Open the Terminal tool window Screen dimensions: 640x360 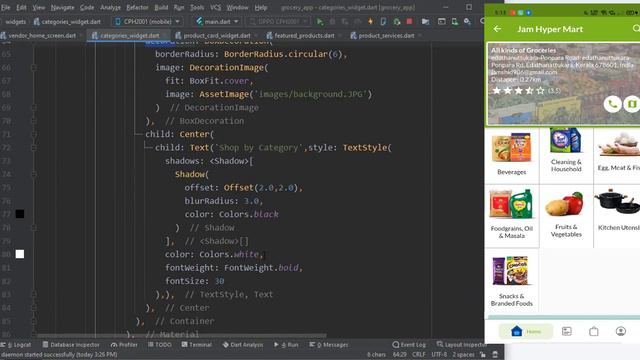tap(196, 345)
